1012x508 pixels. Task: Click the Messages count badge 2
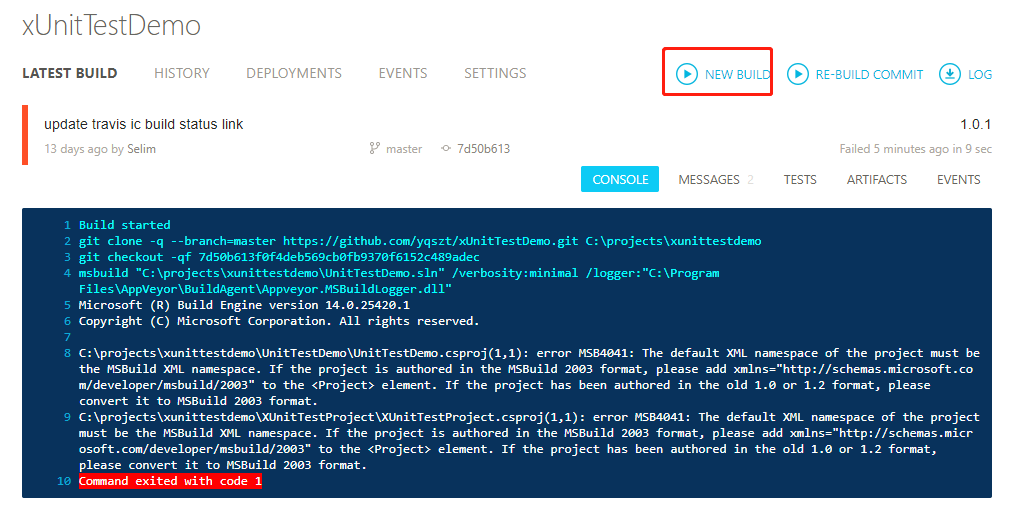(751, 179)
